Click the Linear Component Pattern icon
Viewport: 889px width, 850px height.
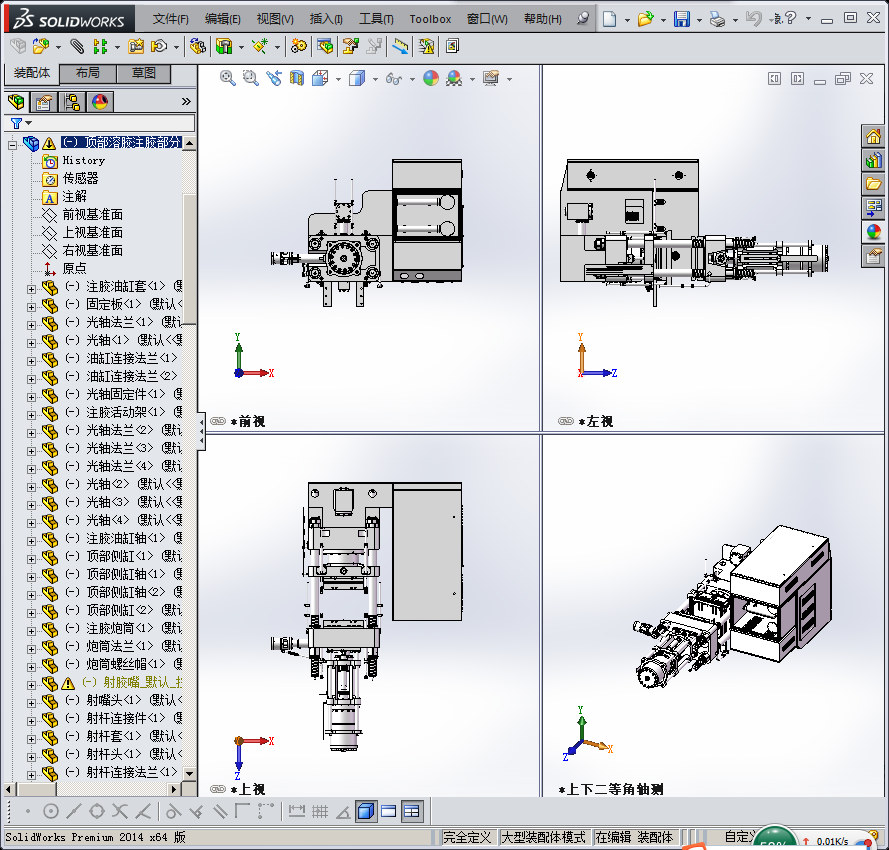[100, 46]
